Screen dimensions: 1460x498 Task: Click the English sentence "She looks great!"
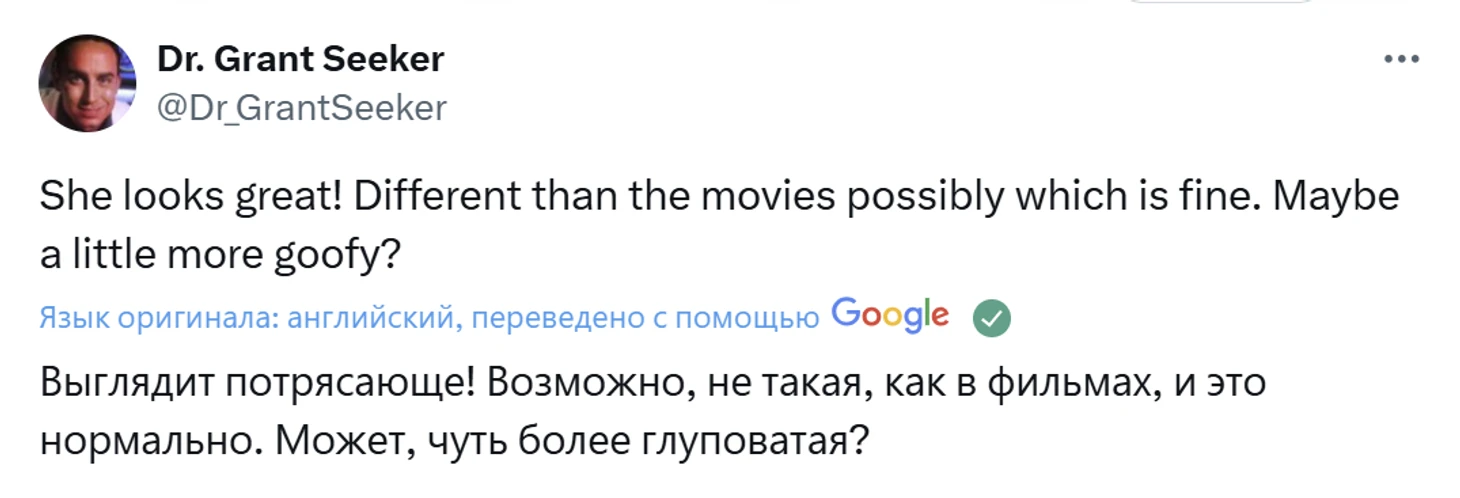click(183, 199)
